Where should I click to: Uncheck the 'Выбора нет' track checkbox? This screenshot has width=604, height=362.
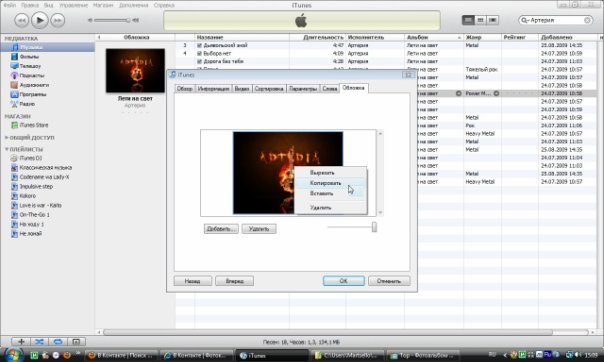coord(200,54)
